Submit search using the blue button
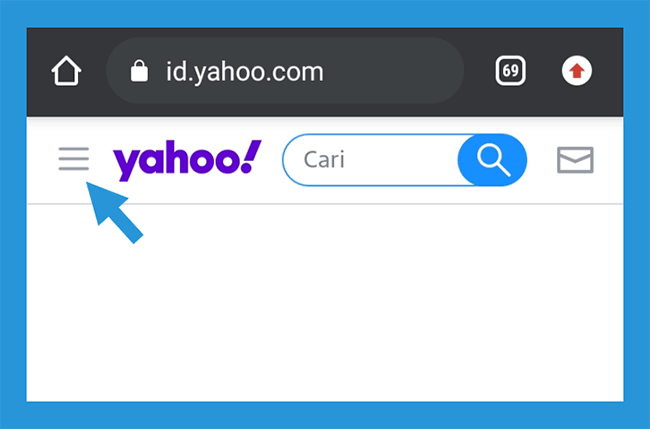The height and width of the screenshot is (429, 650). point(492,160)
